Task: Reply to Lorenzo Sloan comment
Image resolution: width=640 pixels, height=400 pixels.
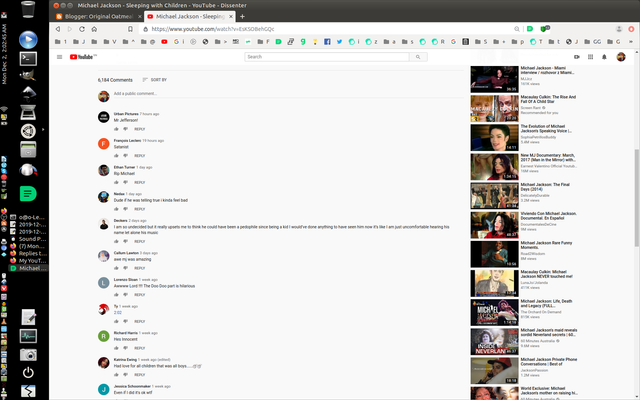Action: pos(140,295)
